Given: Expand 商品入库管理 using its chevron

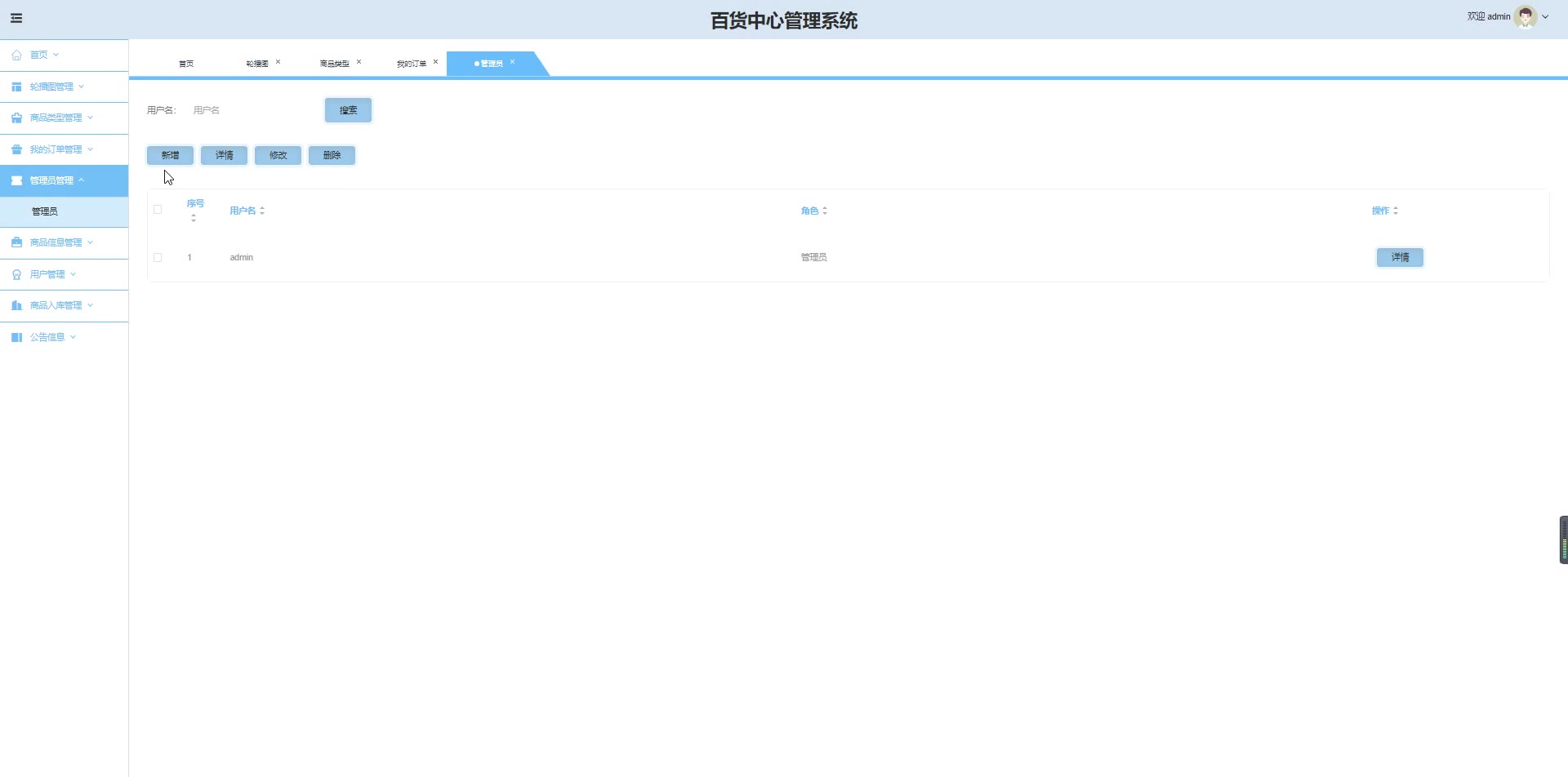Looking at the screenshot, I should pyautogui.click(x=90, y=305).
